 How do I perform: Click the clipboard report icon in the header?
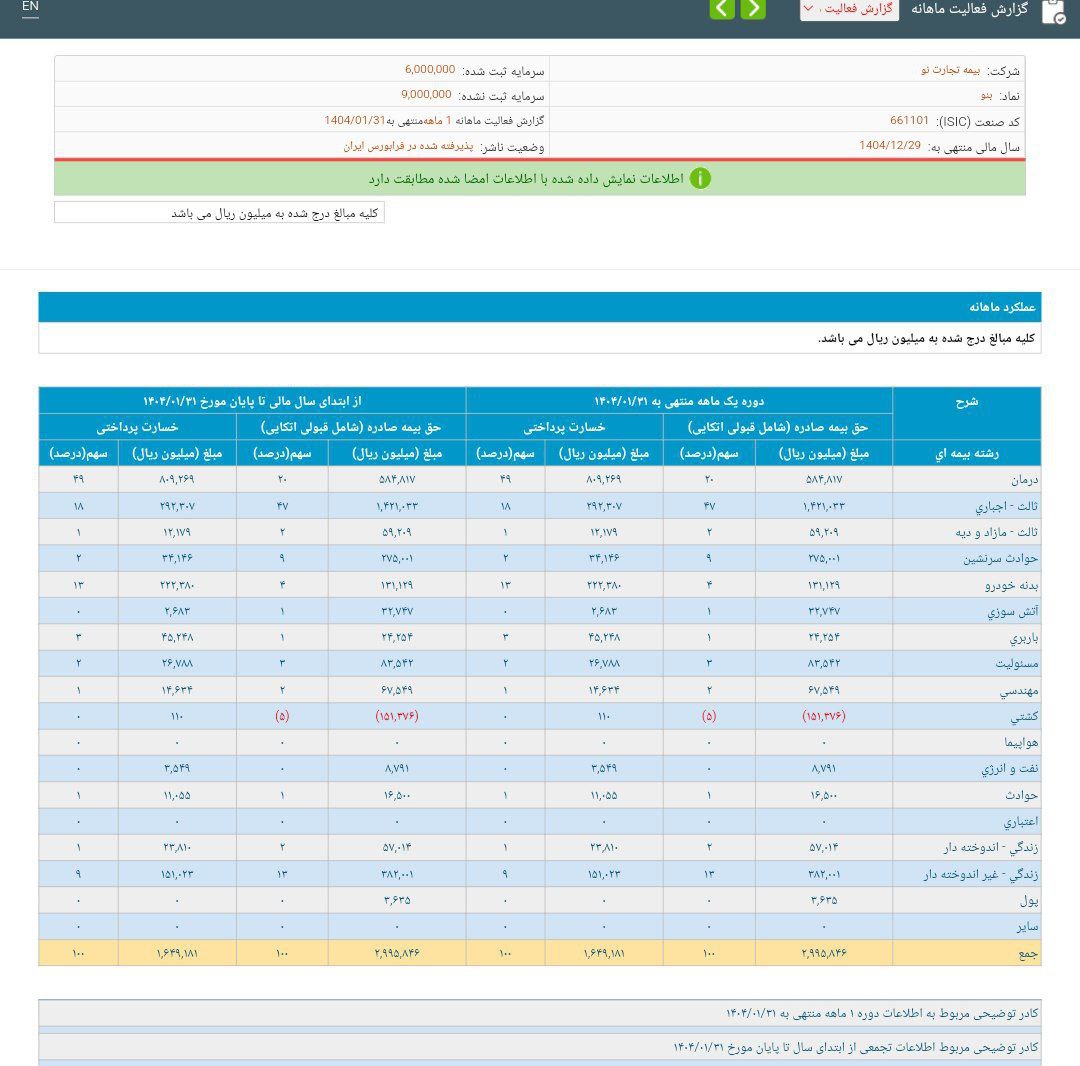[1054, 12]
